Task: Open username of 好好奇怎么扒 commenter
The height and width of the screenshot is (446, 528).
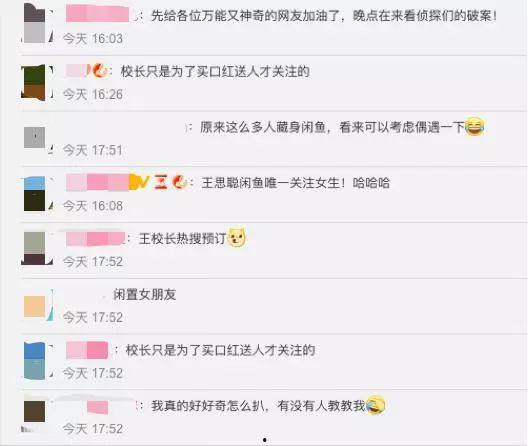Action: (98, 407)
